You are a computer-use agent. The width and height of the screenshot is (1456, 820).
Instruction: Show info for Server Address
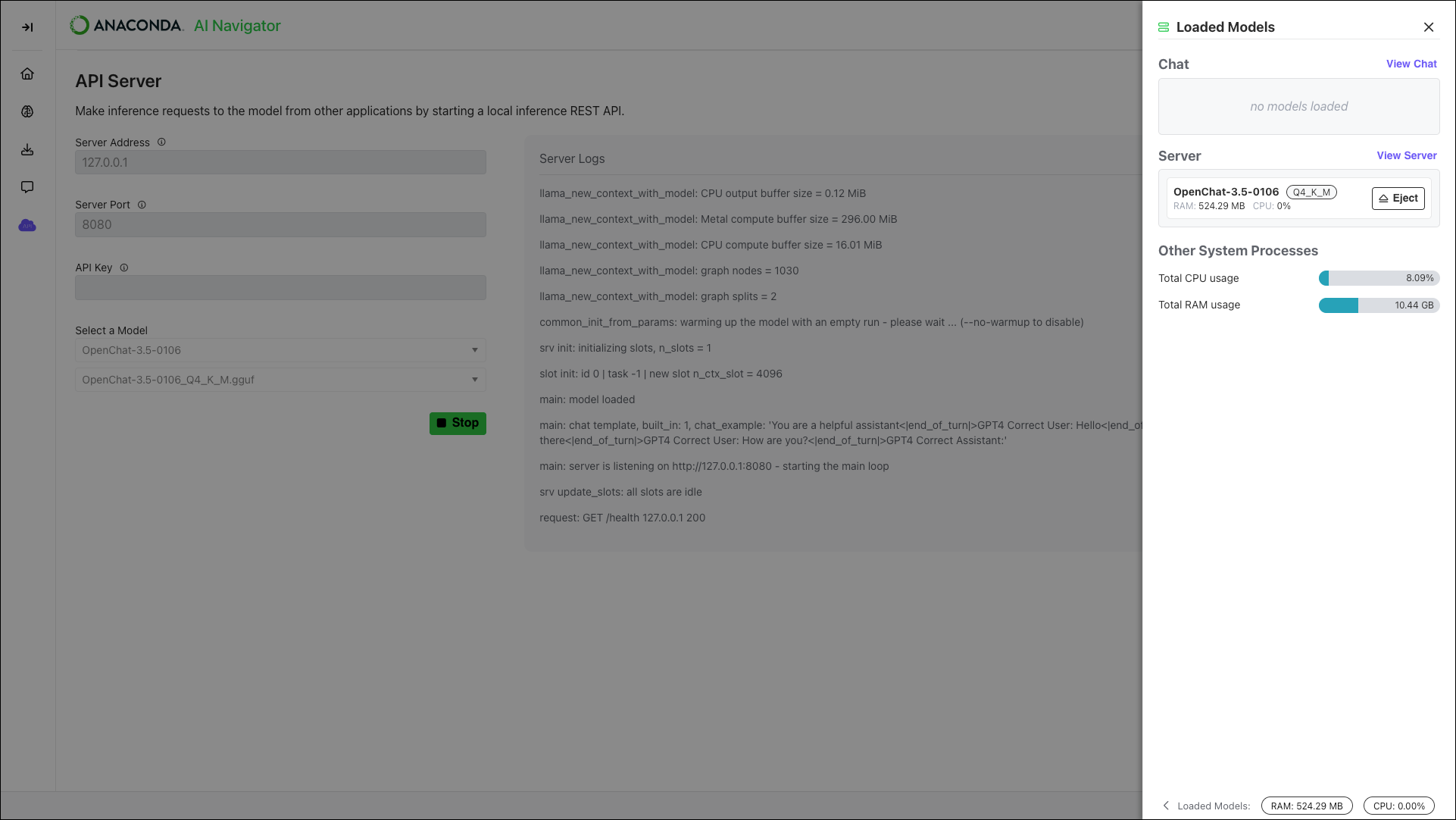(x=161, y=142)
